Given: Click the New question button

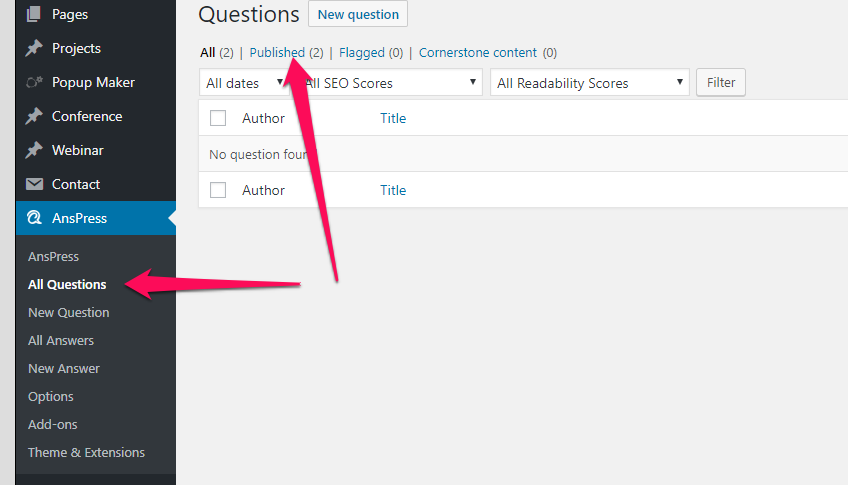Looking at the screenshot, I should (358, 14).
